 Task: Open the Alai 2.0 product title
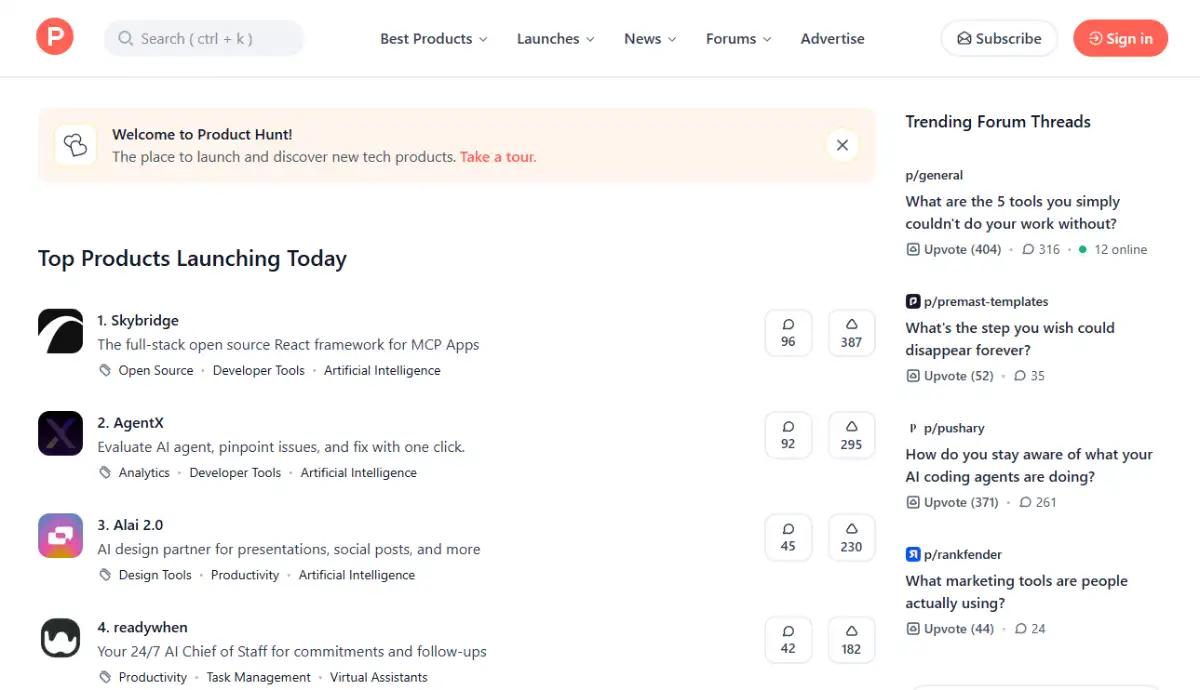coord(130,524)
